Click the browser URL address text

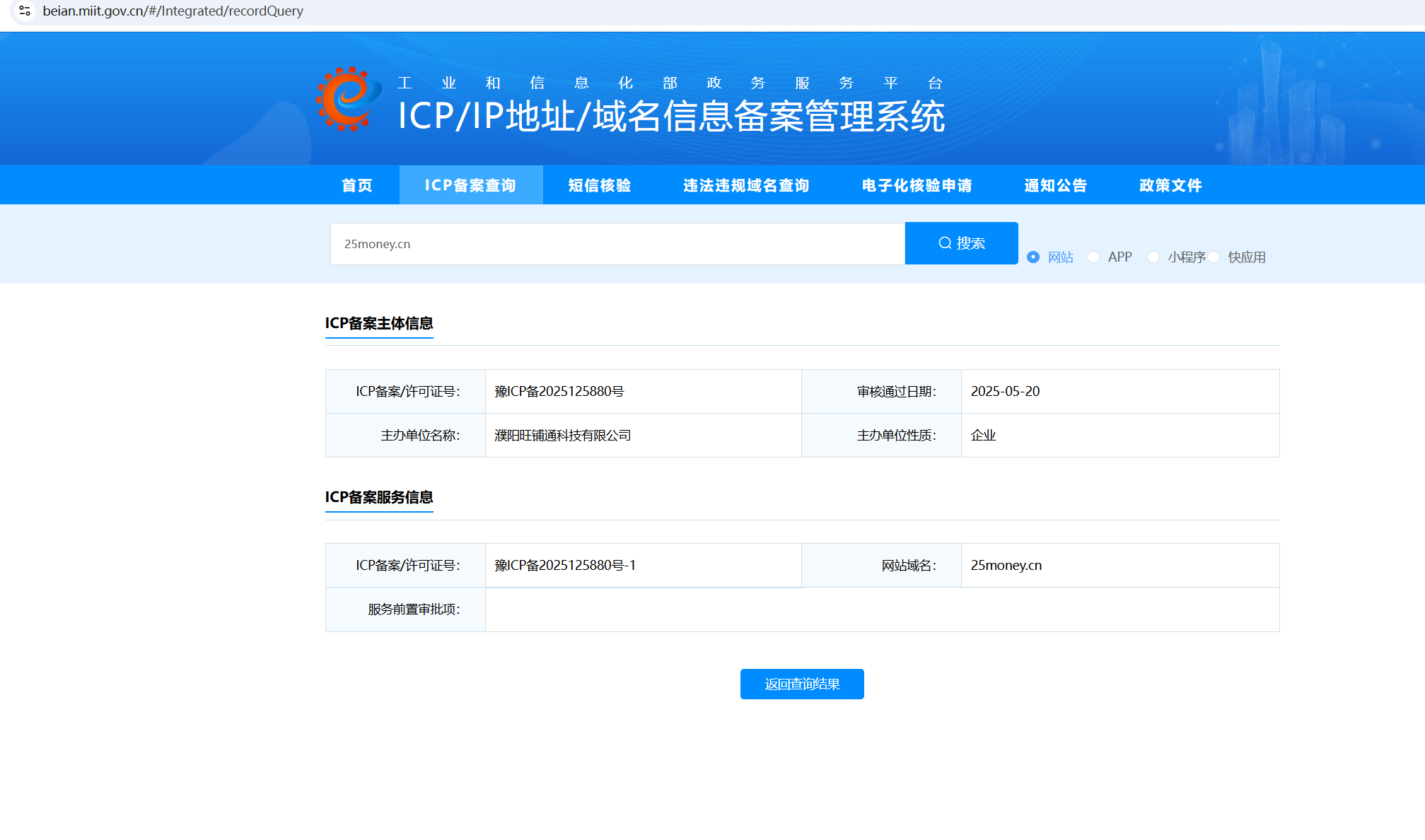[x=173, y=11]
